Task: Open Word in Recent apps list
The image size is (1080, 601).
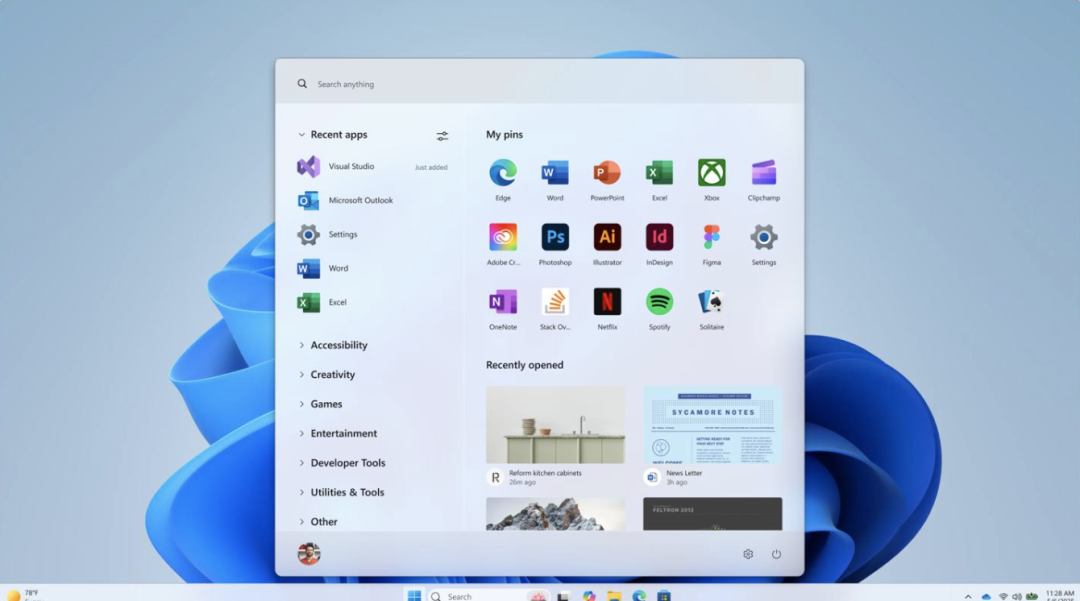Action: click(x=372, y=268)
